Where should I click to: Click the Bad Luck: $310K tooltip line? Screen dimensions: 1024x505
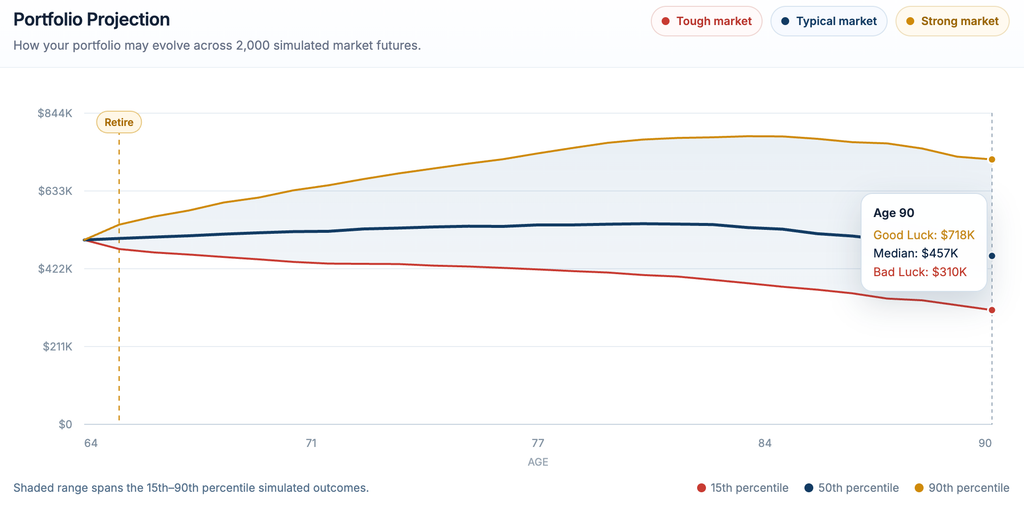[920, 272]
